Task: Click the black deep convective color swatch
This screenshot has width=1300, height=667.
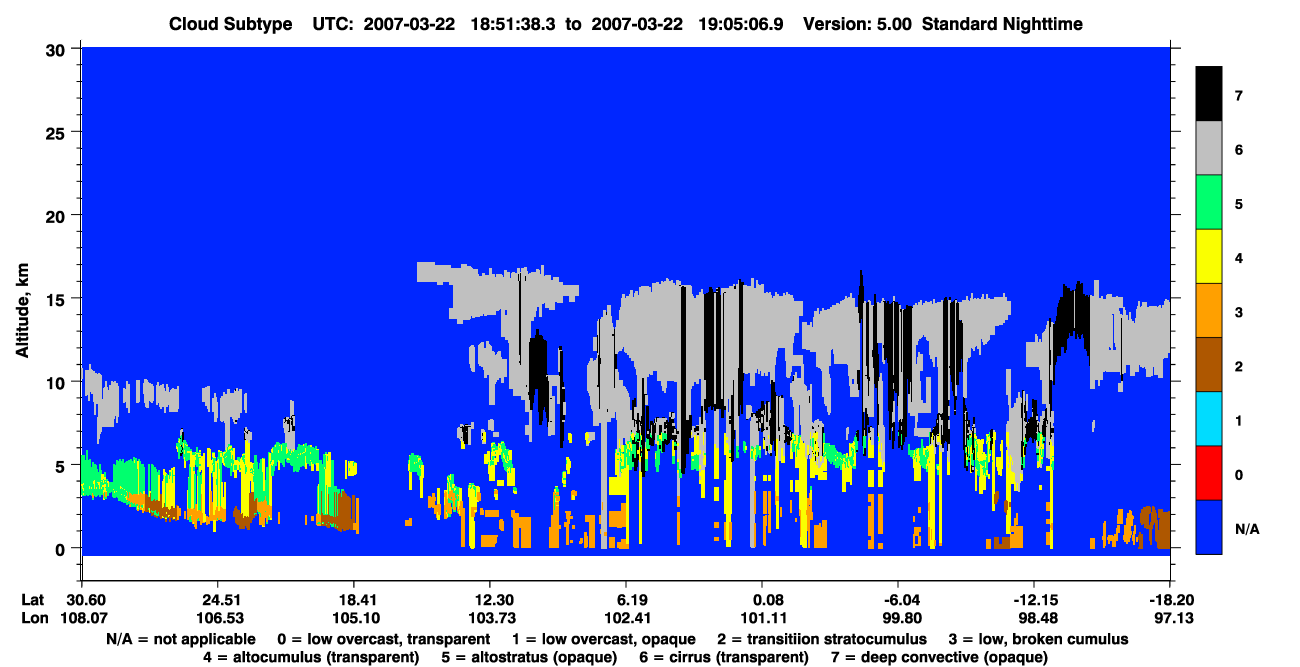Action: [x=1208, y=94]
